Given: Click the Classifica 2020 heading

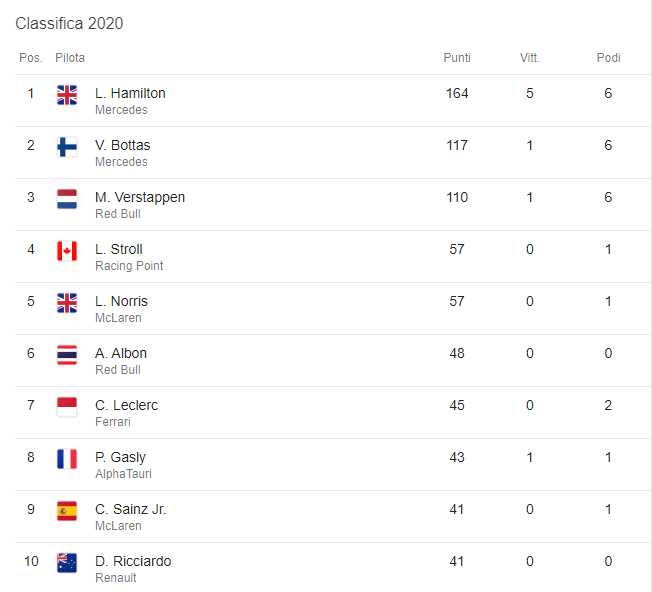Looking at the screenshot, I should pos(69,23).
